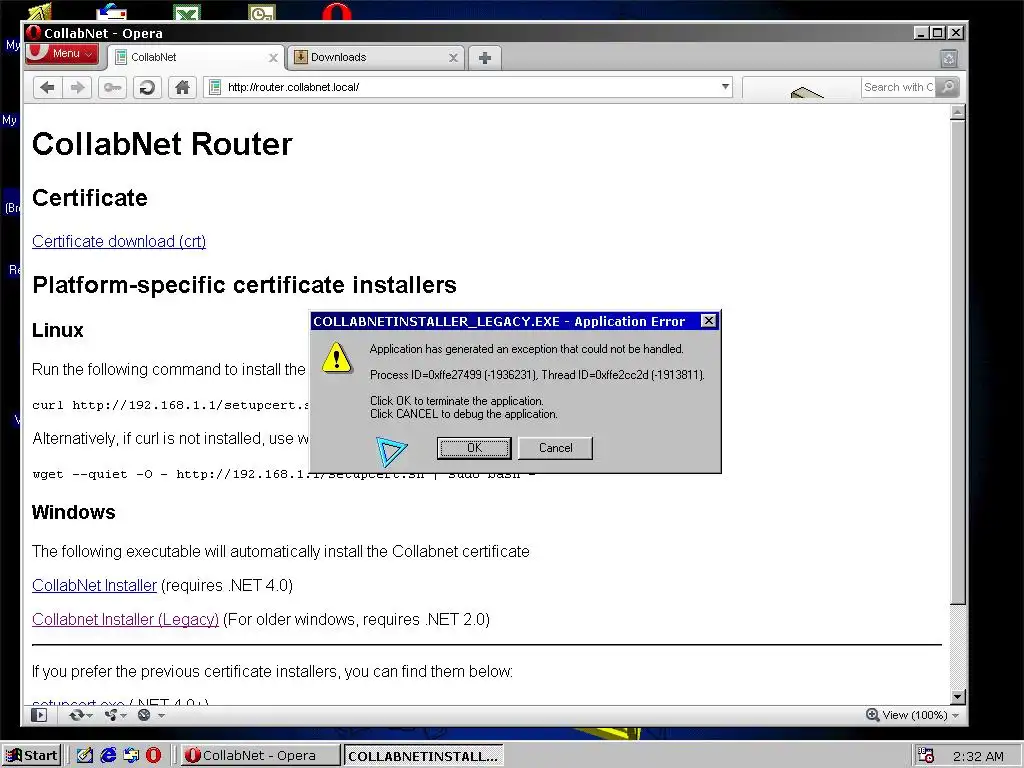This screenshot has width=1024, height=768.
Task: Click the zoom magnifier icon near View
Action: (x=872, y=715)
